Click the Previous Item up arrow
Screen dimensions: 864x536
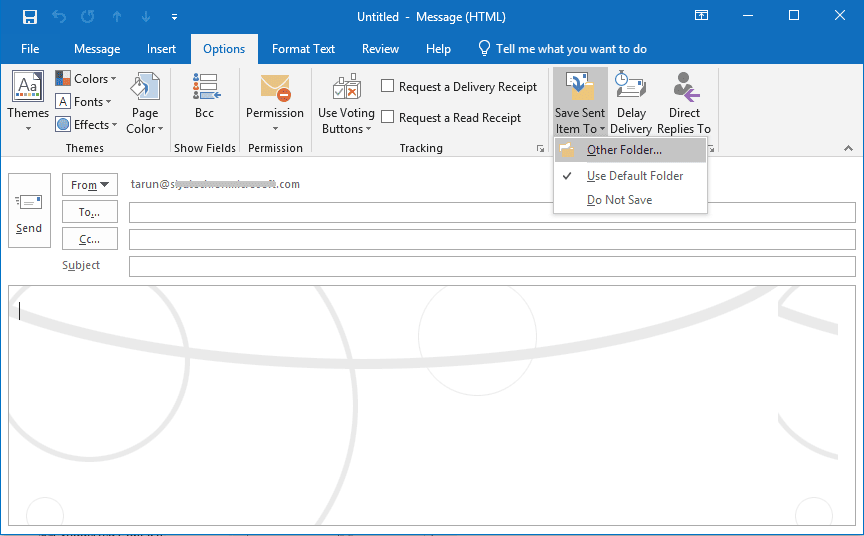coord(117,17)
